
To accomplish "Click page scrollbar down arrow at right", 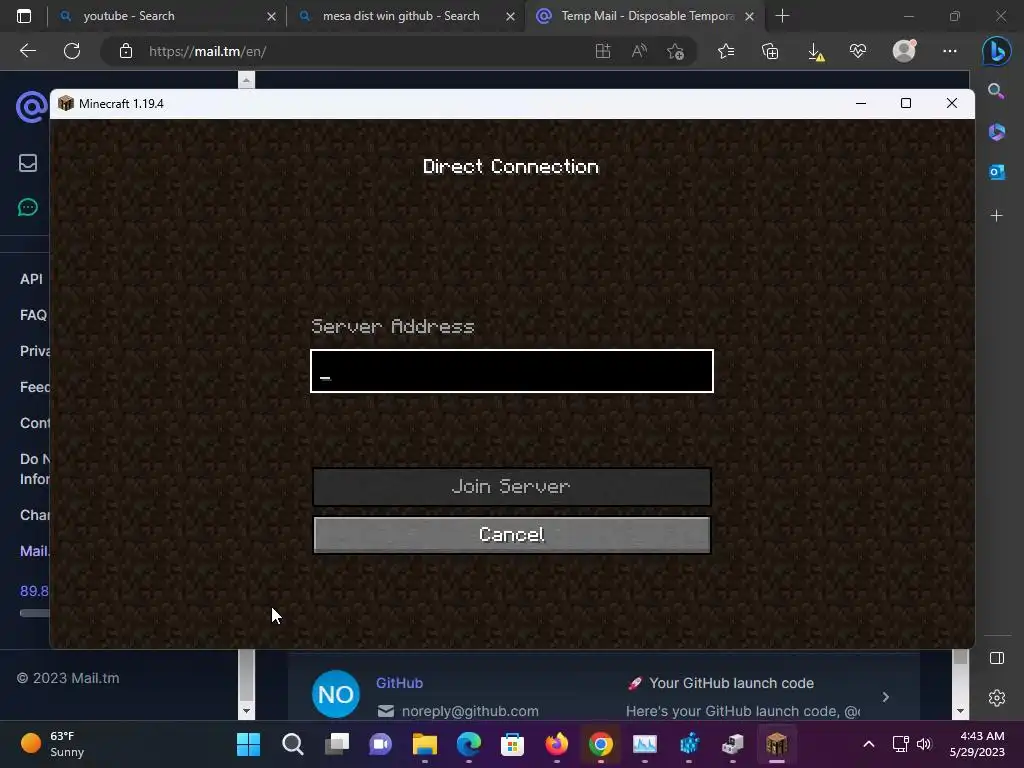I will pyautogui.click(x=960, y=711).
